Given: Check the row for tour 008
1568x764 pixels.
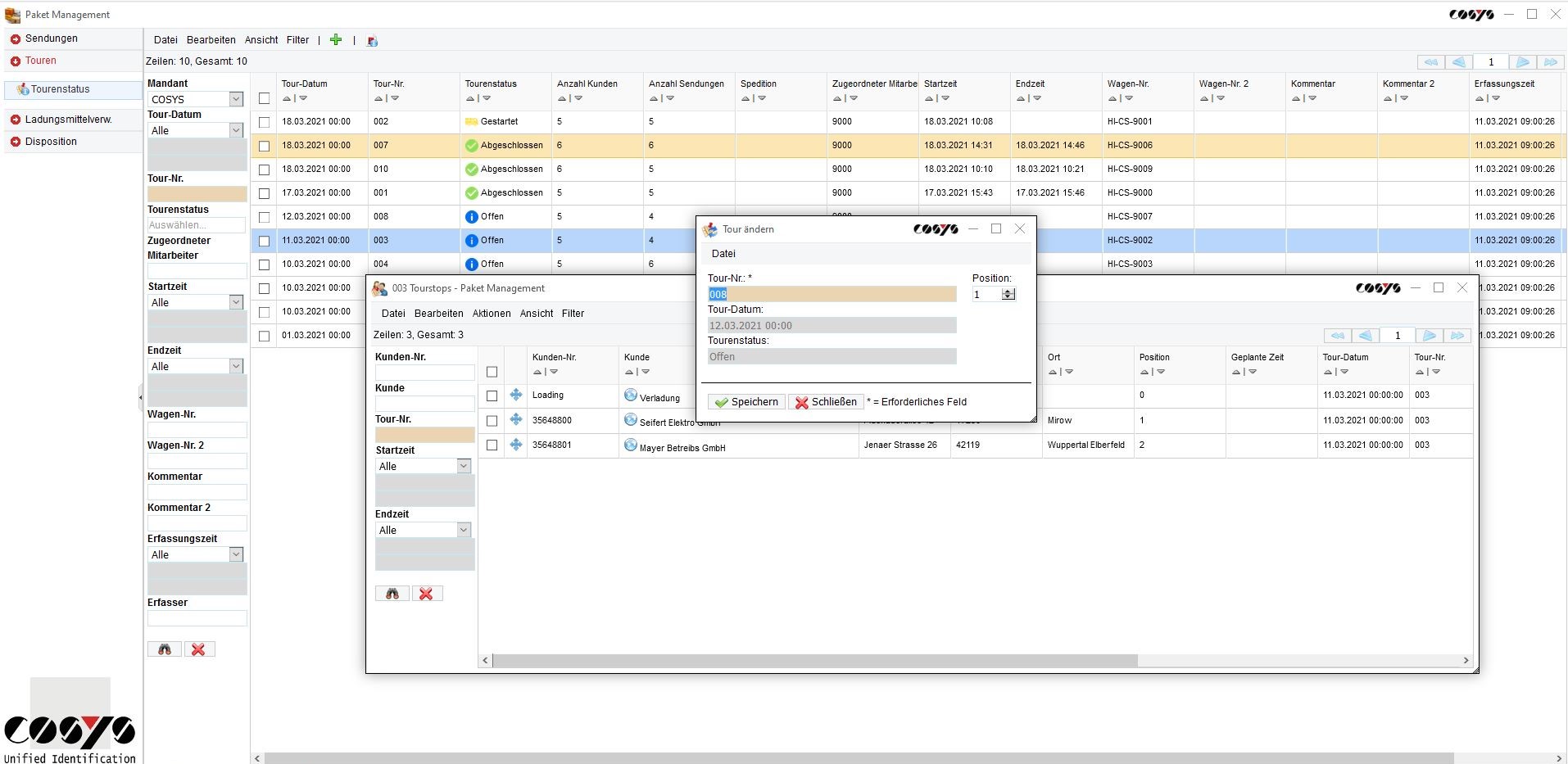Looking at the screenshot, I should (x=264, y=217).
